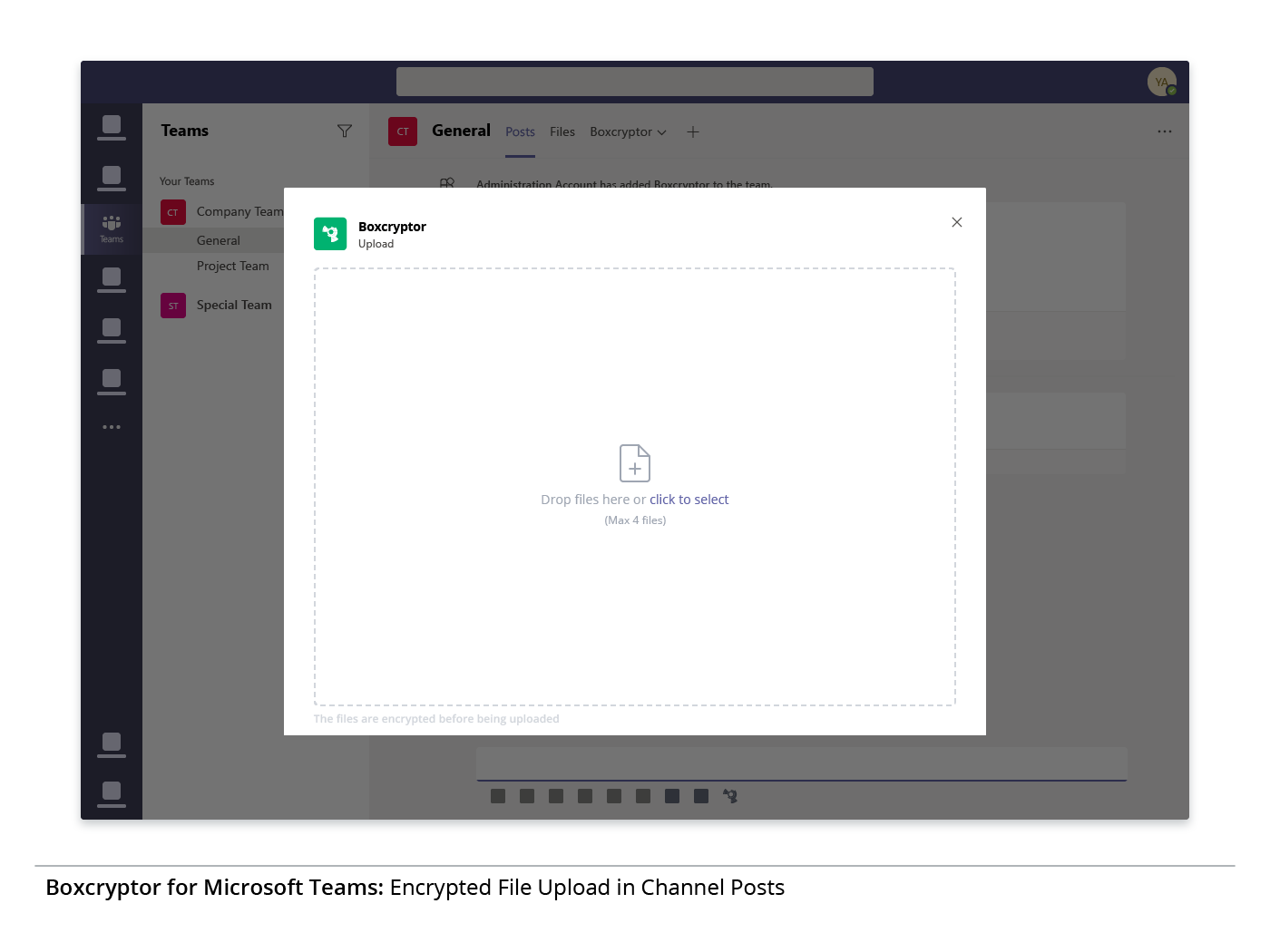This screenshot has width=1270, height=952.
Task: Switch to the Posts tab
Action: (520, 131)
